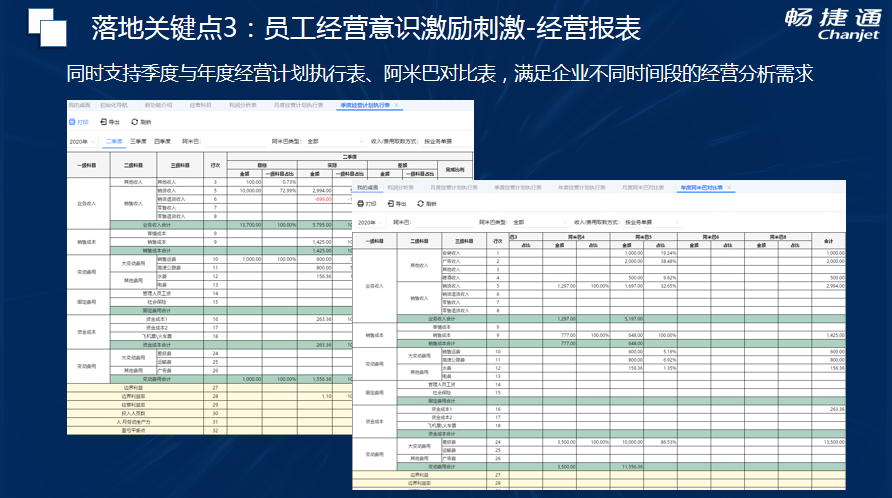
Task: Click the 2,994.00 cell in the 合计 column
Action: point(828,286)
